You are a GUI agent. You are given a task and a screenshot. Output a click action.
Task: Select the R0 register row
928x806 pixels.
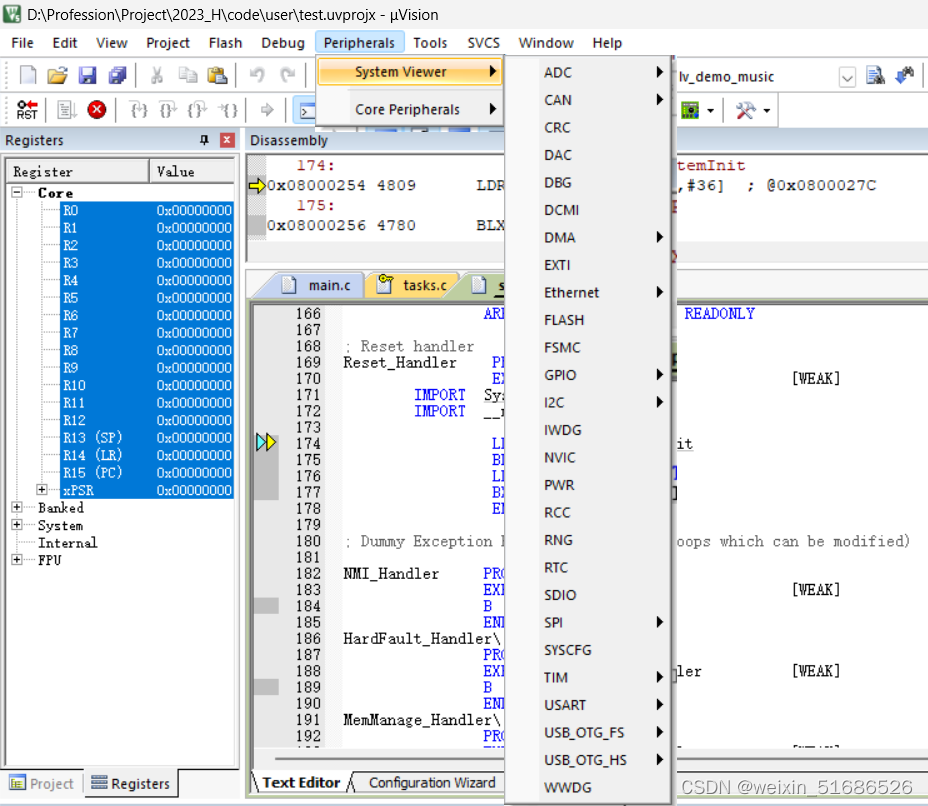[x=147, y=210]
